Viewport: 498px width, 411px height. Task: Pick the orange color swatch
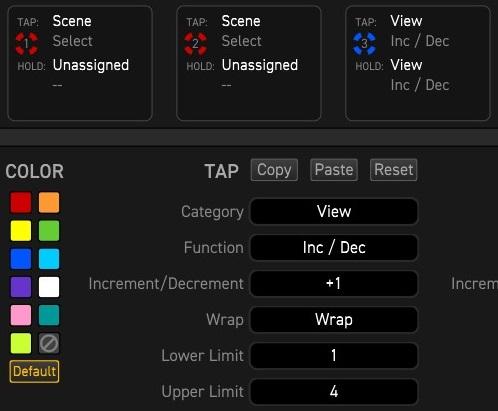point(49,202)
